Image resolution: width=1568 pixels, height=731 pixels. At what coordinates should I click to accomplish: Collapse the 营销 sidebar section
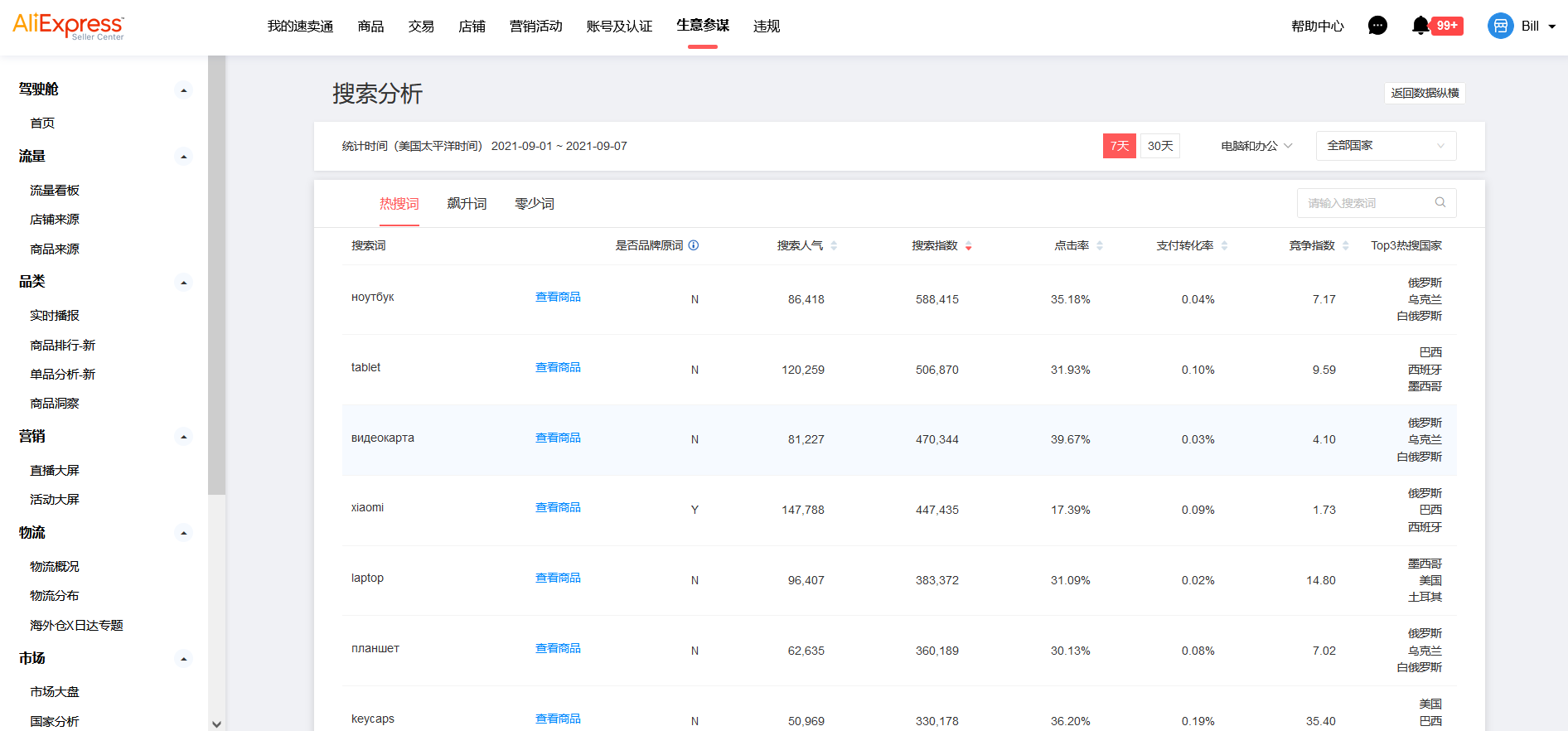click(x=184, y=437)
